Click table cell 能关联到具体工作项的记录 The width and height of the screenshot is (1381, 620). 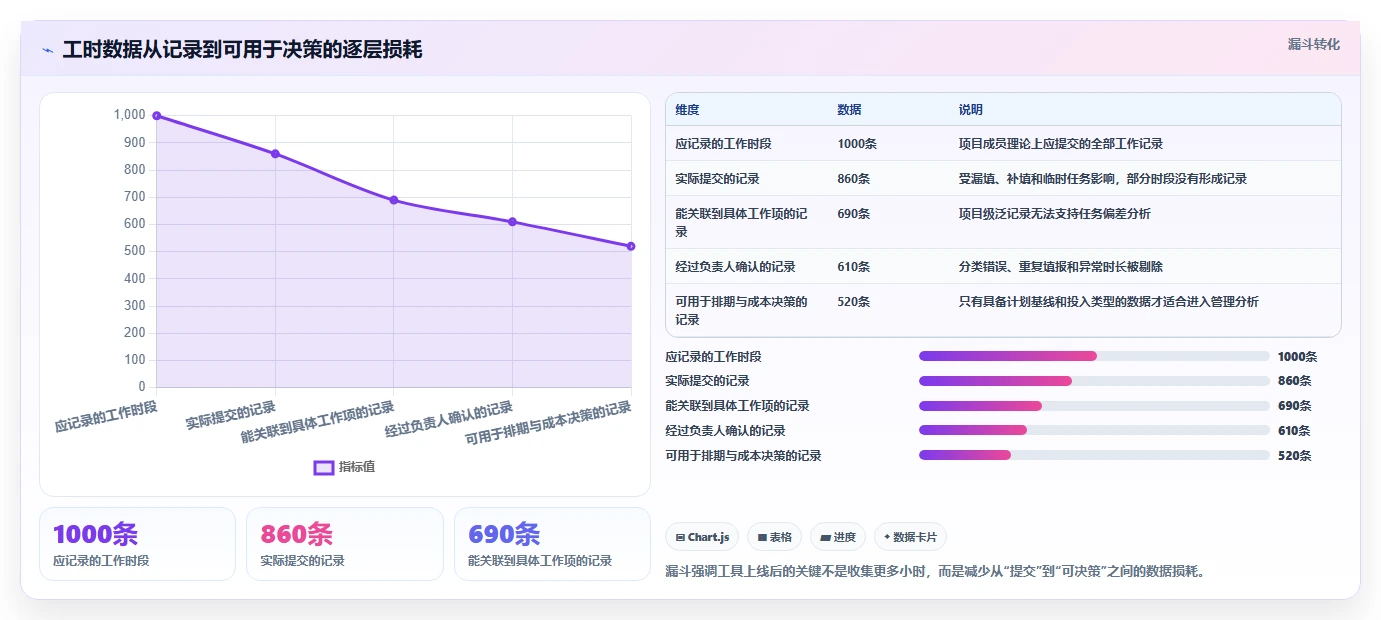[x=741, y=223]
